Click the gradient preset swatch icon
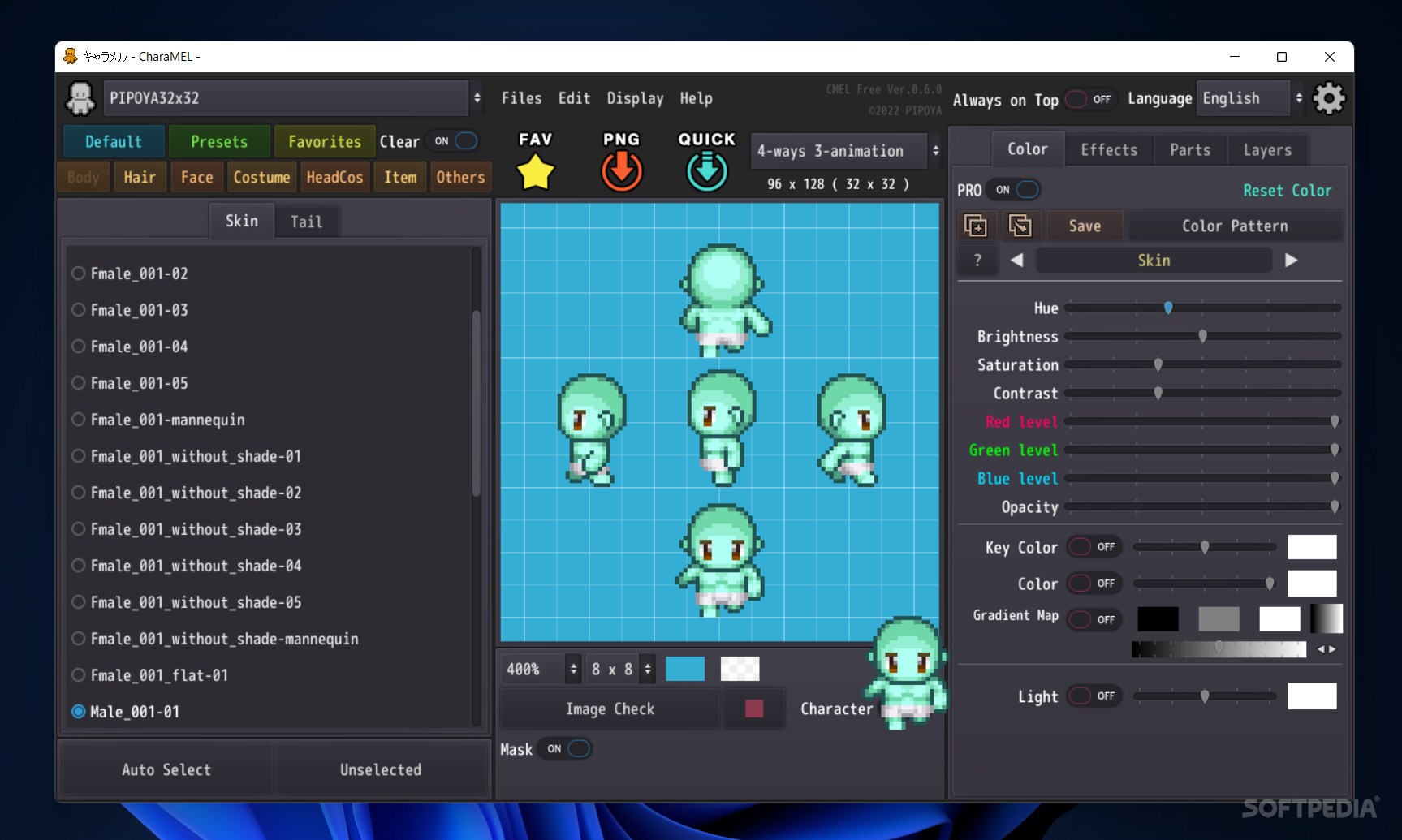The image size is (1402, 840). [1327, 618]
